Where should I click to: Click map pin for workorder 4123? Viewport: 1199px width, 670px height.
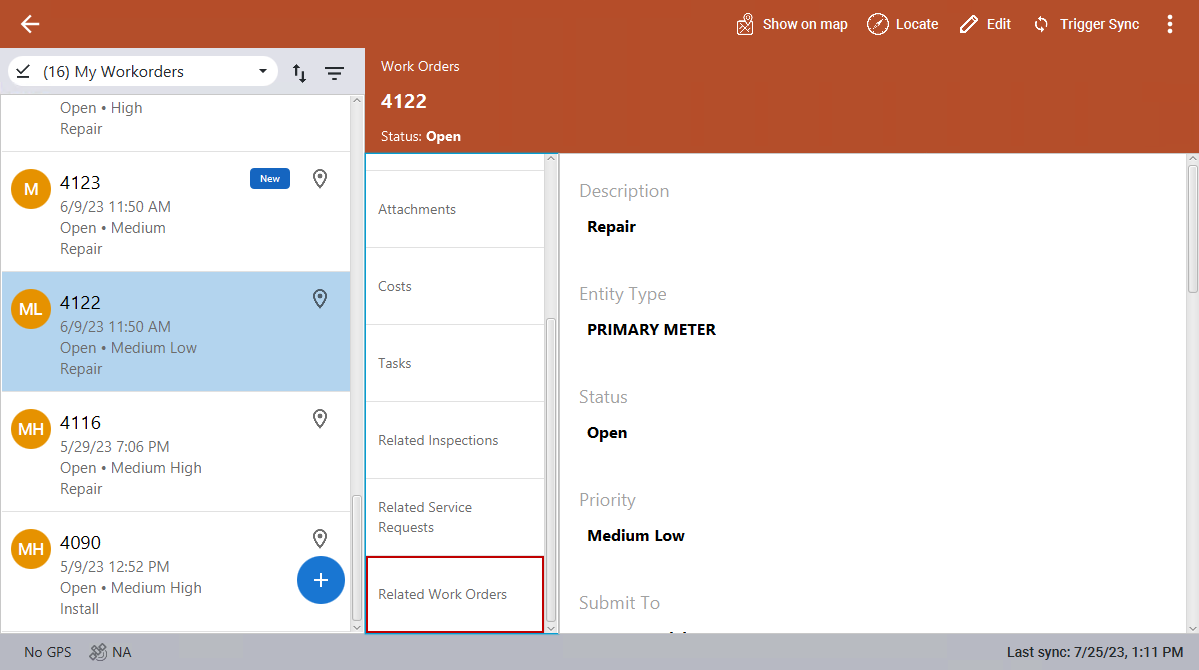click(x=320, y=178)
